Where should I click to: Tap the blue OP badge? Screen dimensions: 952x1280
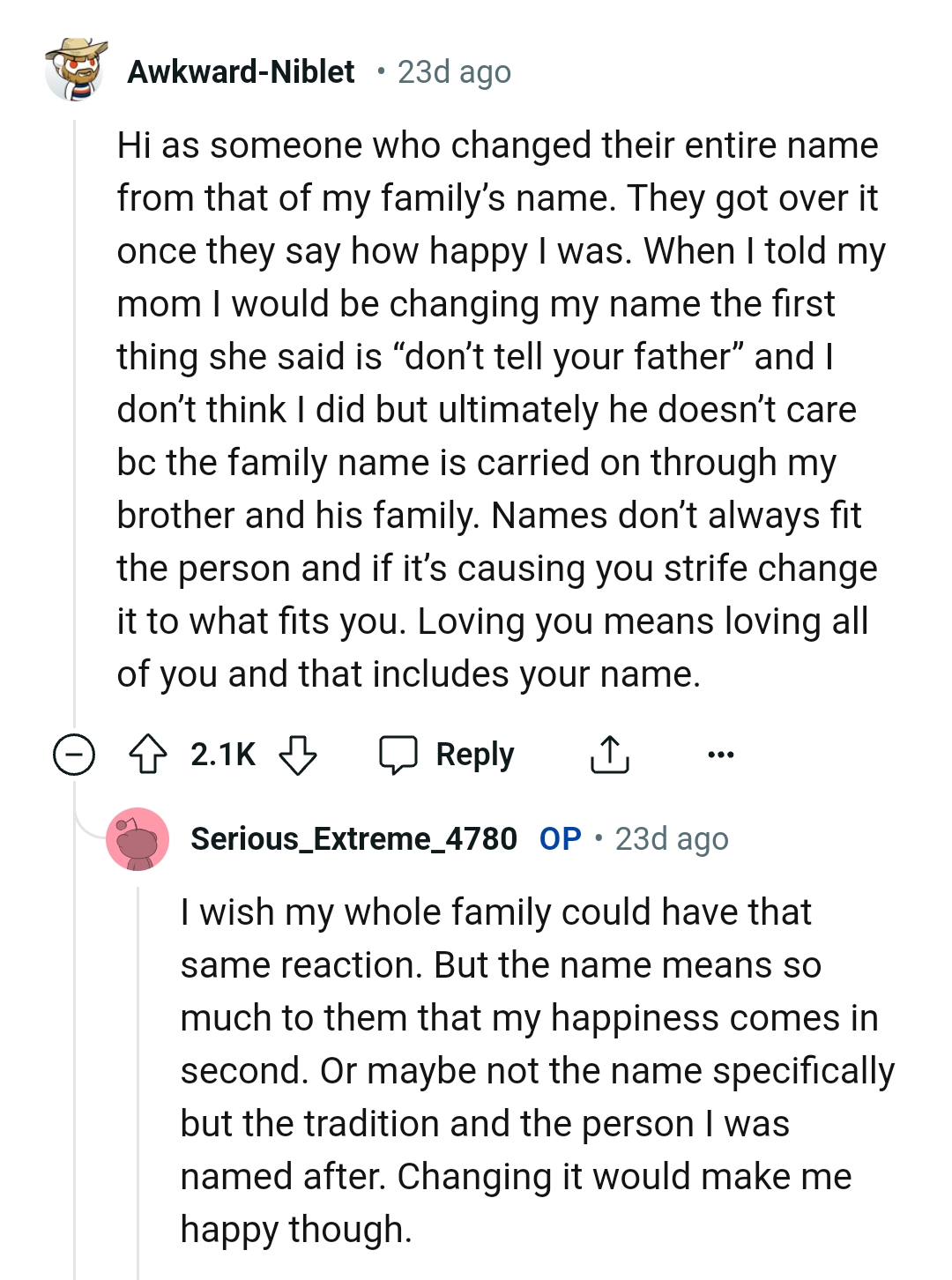tap(560, 839)
